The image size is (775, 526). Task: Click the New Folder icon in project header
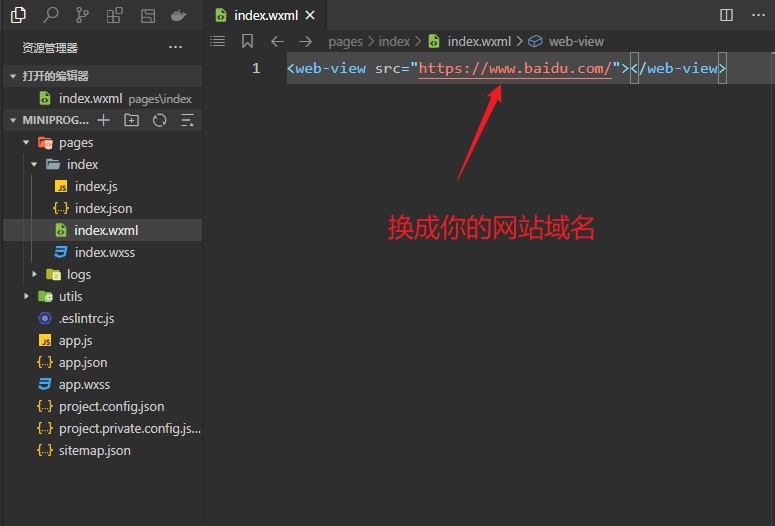click(131, 120)
